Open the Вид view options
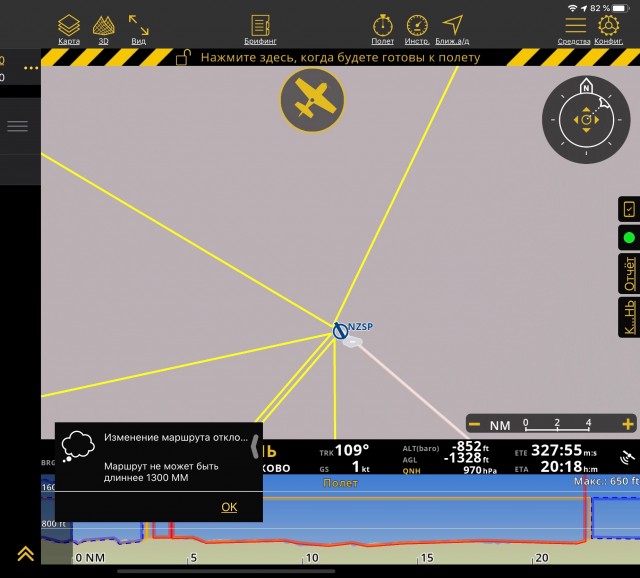Screen dimensions: 640x578 click(x=139, y=29)
